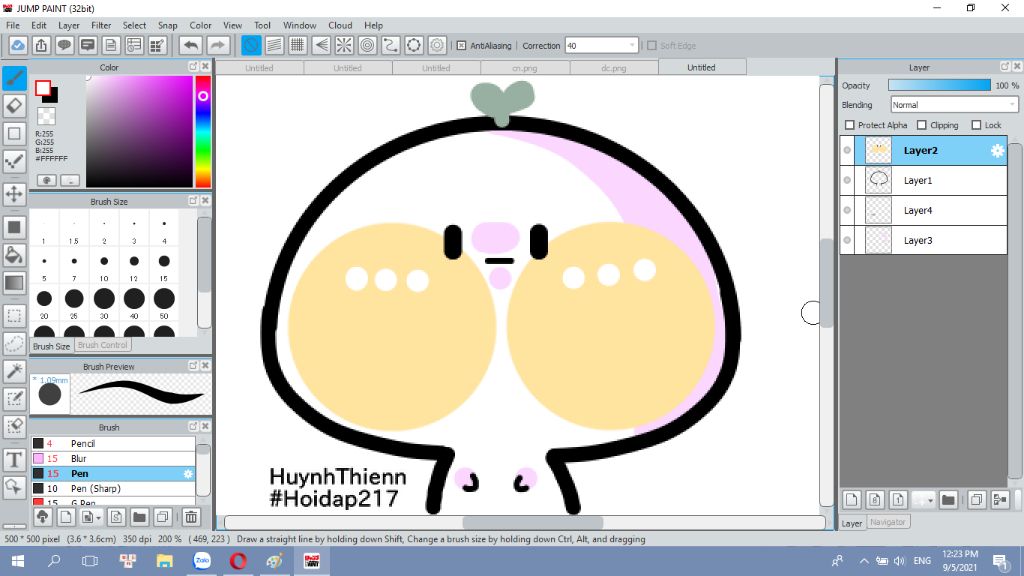Click the Undo arrow

tap(191, 46)
